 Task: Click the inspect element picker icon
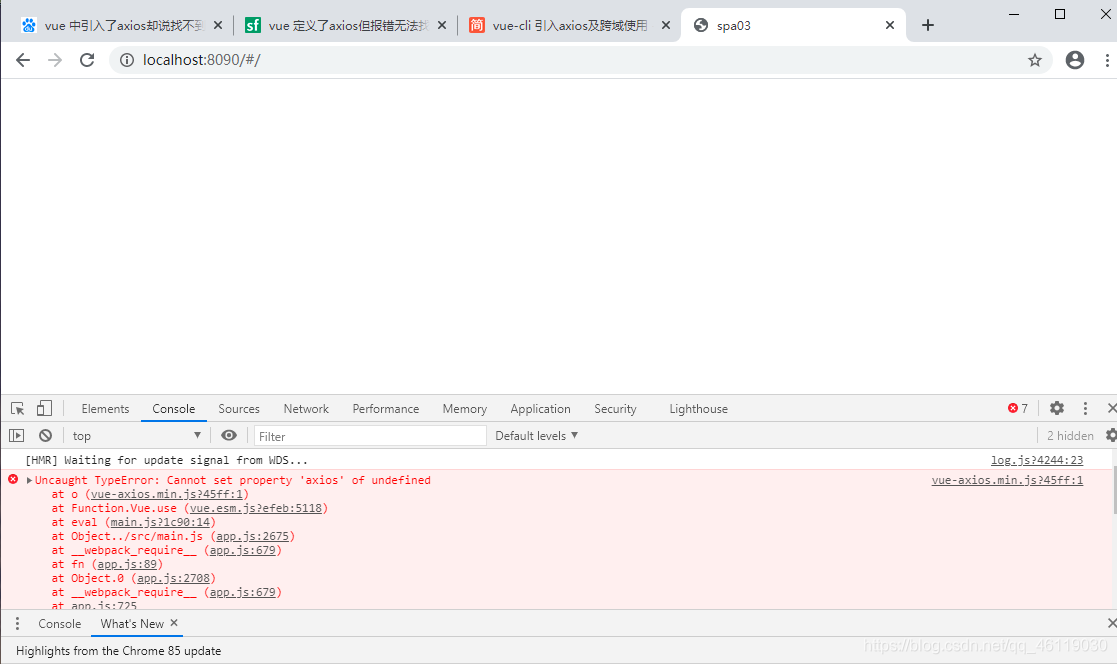point(17,409)
